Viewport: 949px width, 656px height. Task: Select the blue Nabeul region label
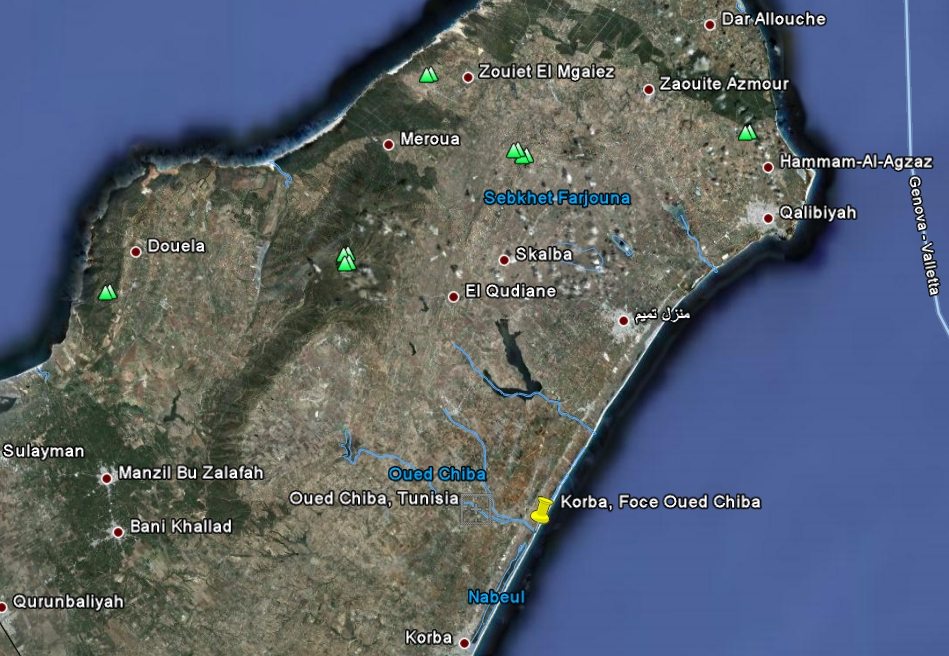click(x=496, y=597)
